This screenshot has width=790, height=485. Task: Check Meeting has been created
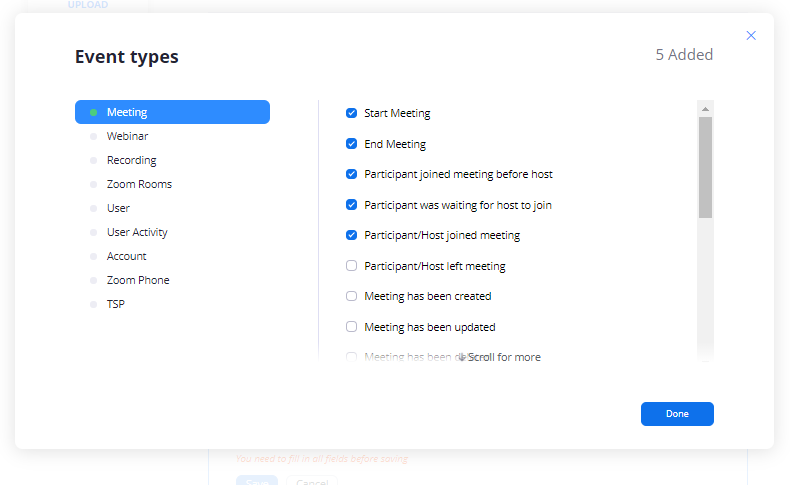[x=352, y=296]
